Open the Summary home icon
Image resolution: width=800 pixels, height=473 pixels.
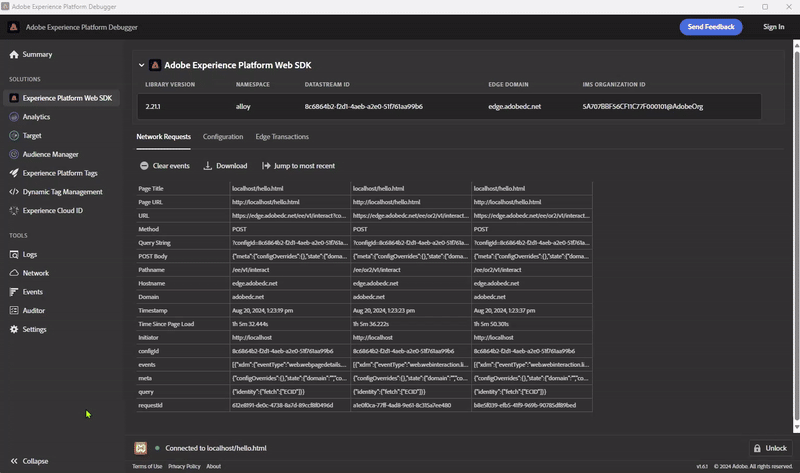(14, 55)
